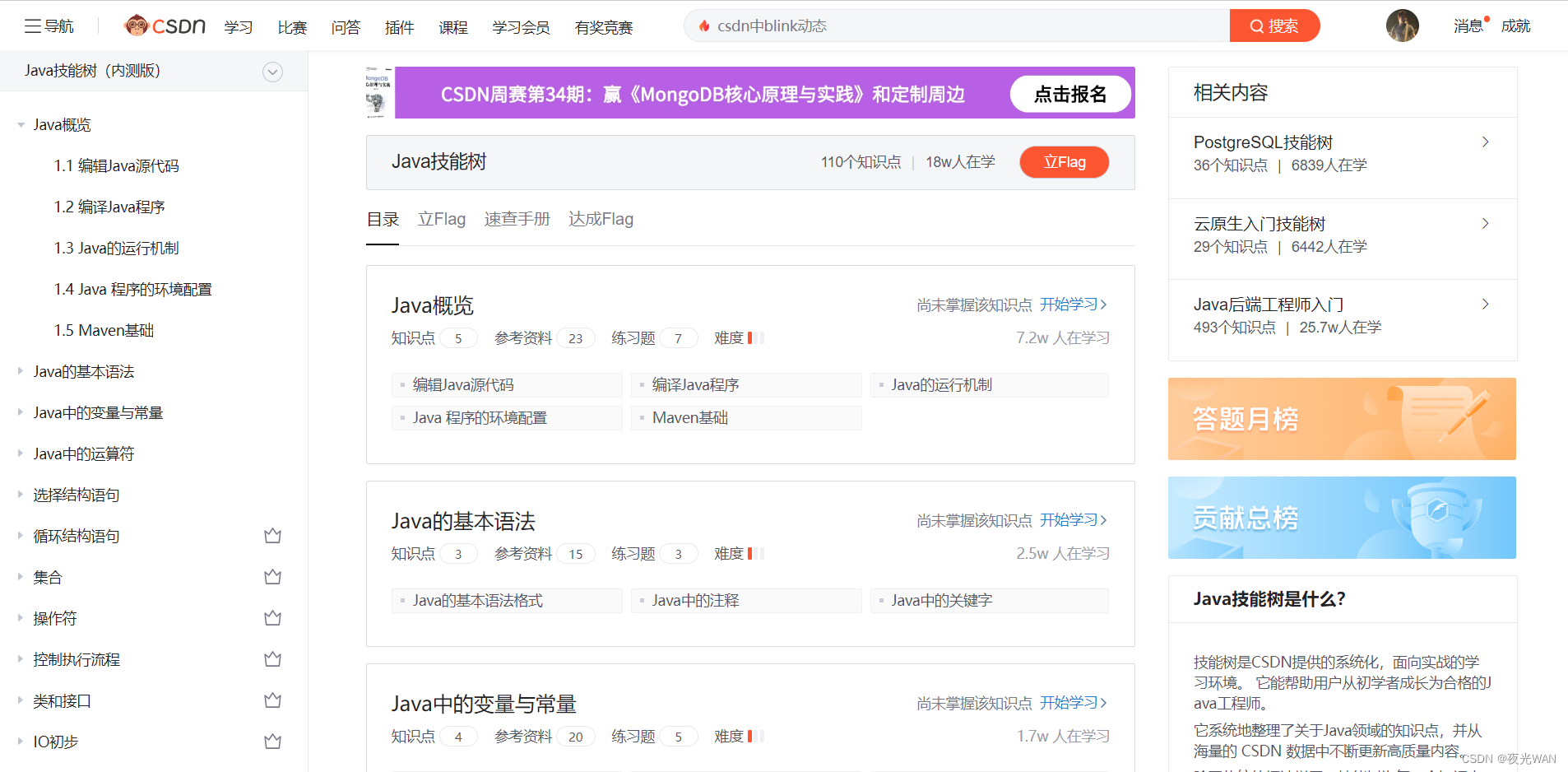Image resolution: width=1568 pixels, height=772 pixels.
Task: Click 开始学习 for Java概览
Action: (x=1074, y=304)
